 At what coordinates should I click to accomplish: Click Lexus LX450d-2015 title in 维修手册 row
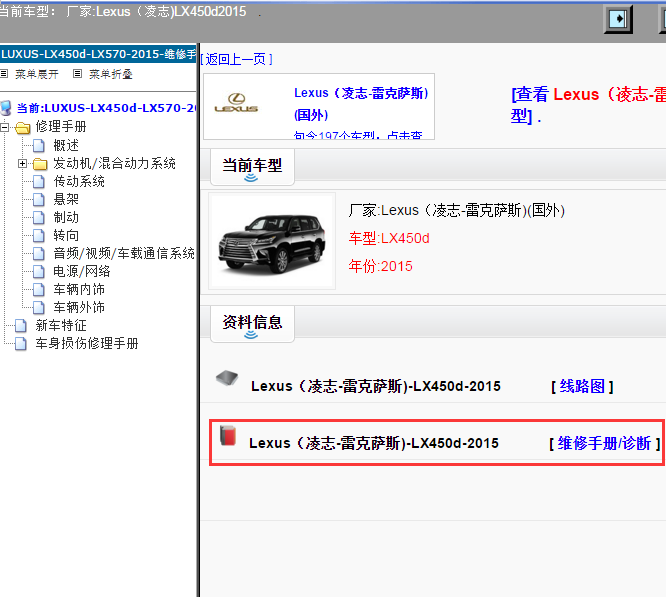click(374, 443)
